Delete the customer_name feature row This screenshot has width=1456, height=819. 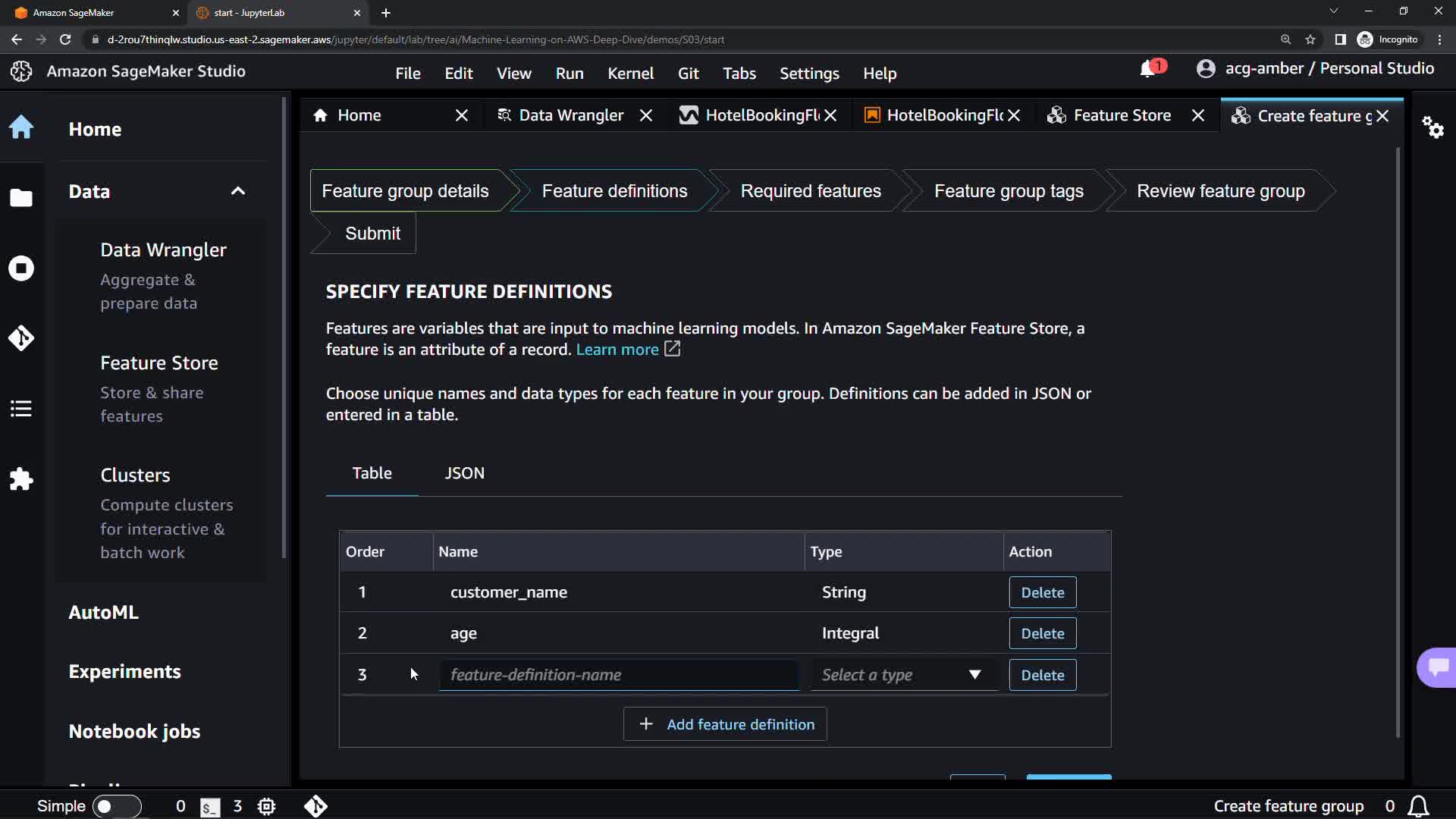point(1042,592)
